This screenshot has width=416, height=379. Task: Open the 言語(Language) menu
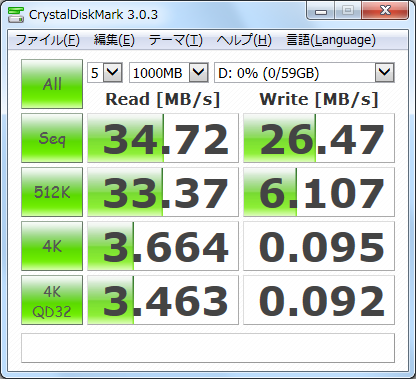pyautogui.click(x=331, y=40)
